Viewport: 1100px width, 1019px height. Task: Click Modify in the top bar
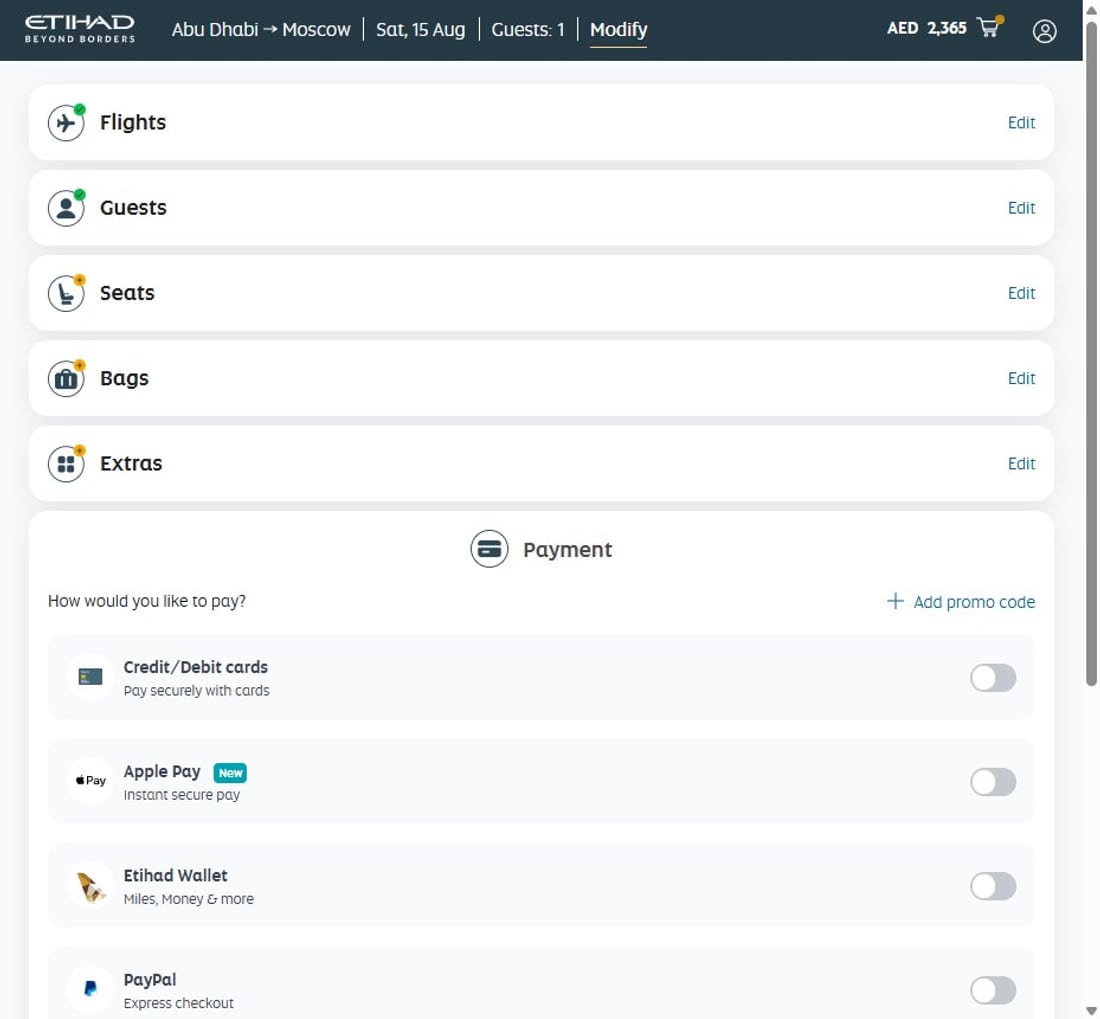[618, 29]
